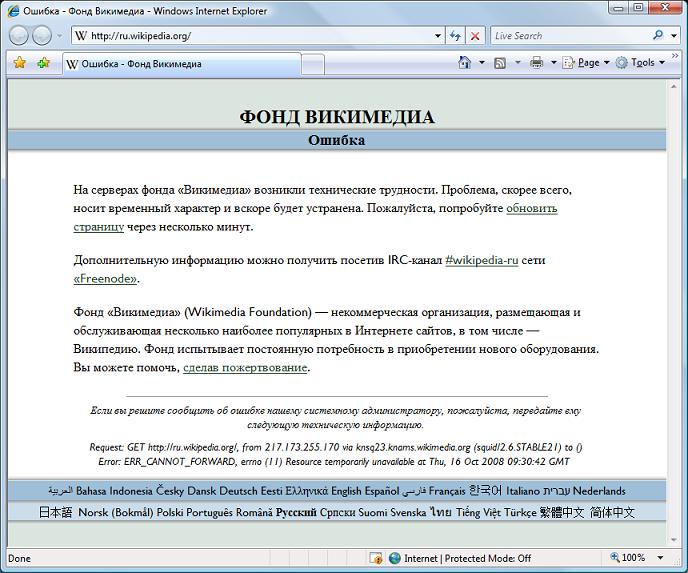Click the Add to Favorites icon
688x573 pixels.
click(x=43, y=63)
